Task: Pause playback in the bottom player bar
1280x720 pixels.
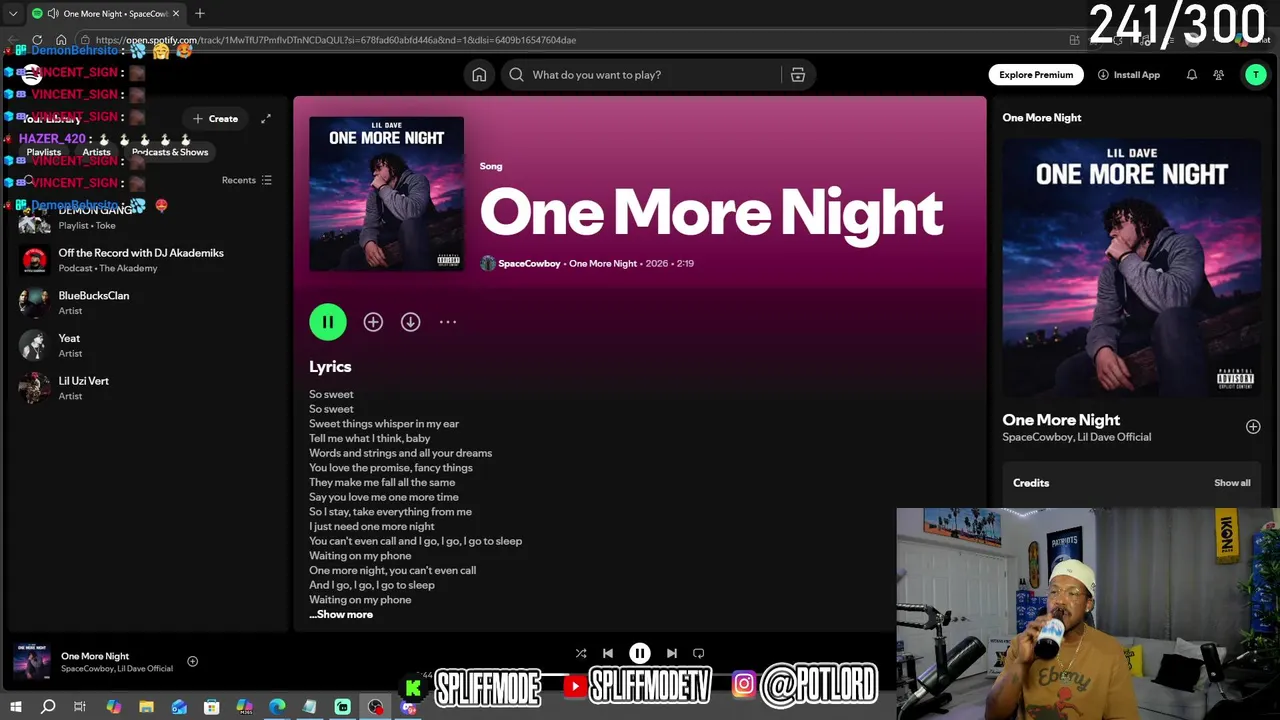Action: [x=640, y=653]
